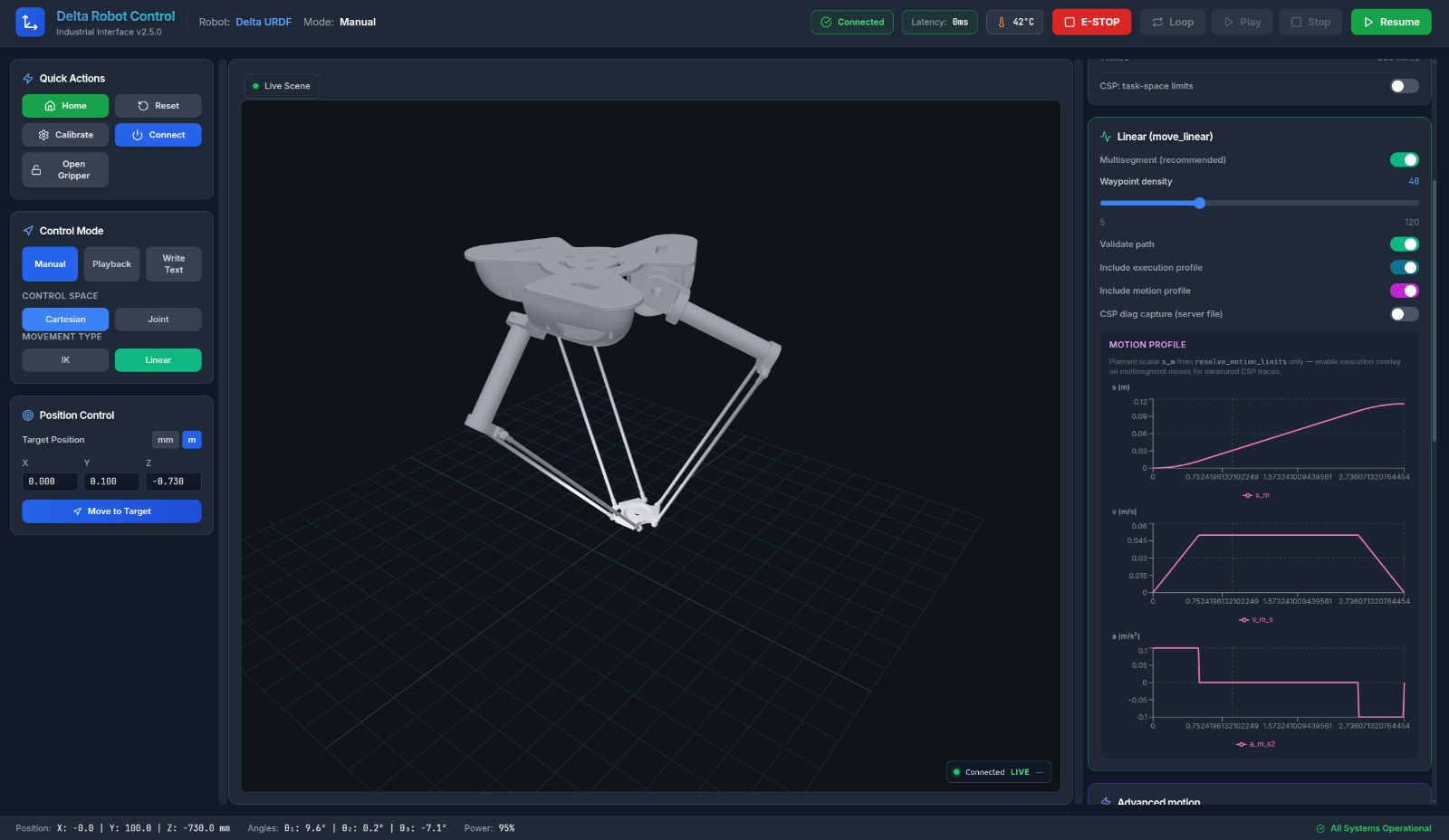This screenshot has height=840, width=1449.
Task: Click the Play button in top bar
Action: pos(1243,22)
